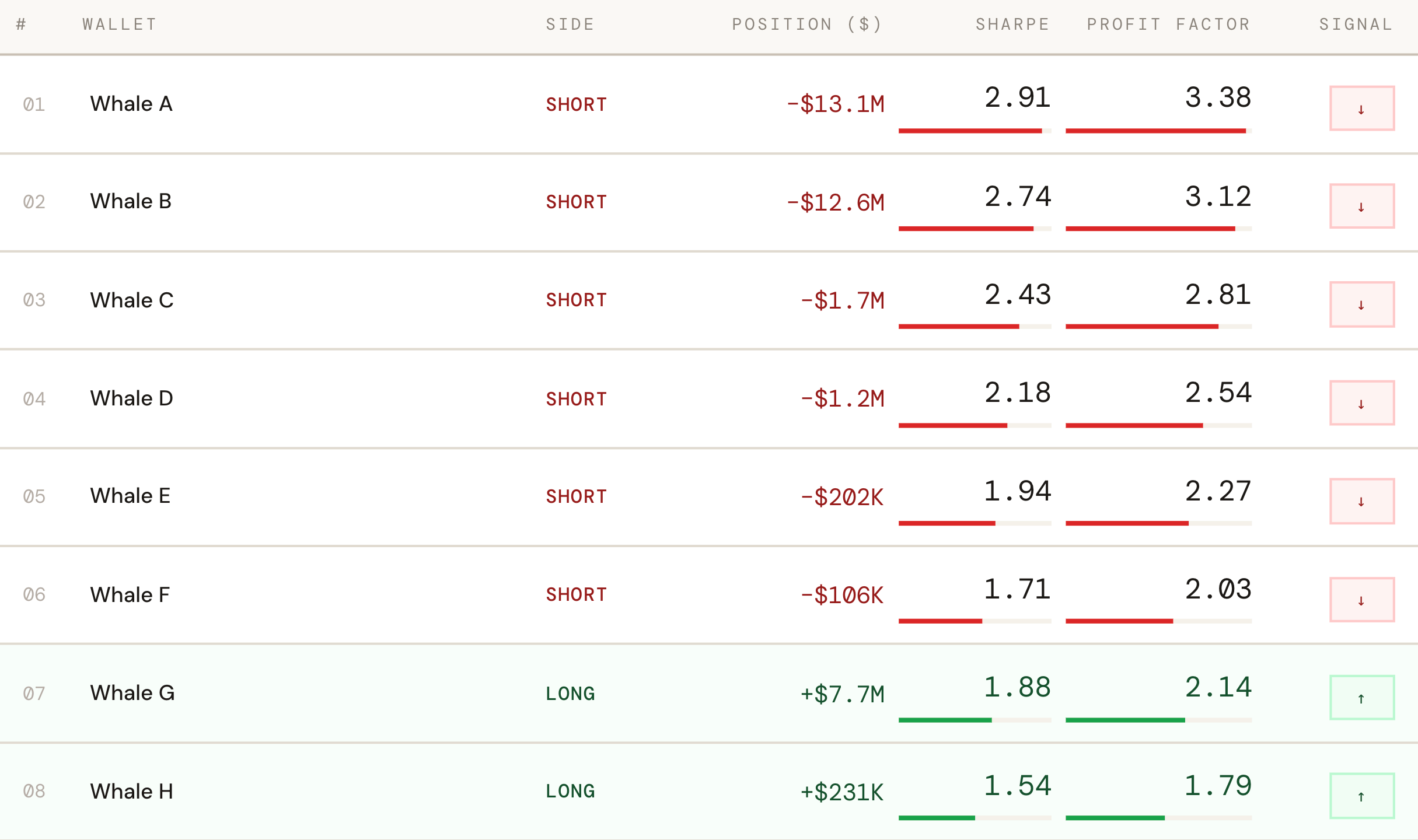Open the Whale A wallet name
Screen dimensions: 1418x840
[x=131, y=104]
